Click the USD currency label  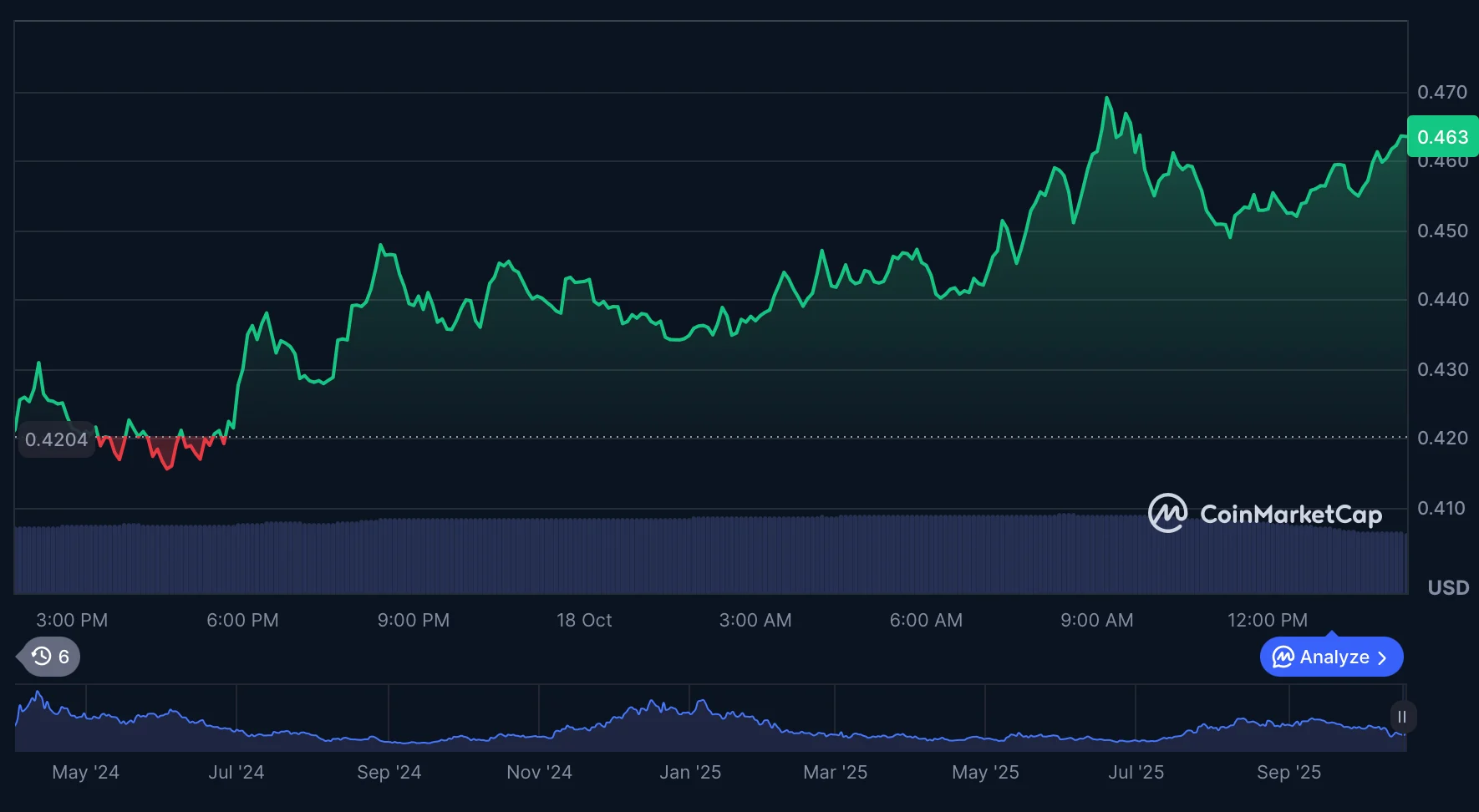(x=1448, y=587)
